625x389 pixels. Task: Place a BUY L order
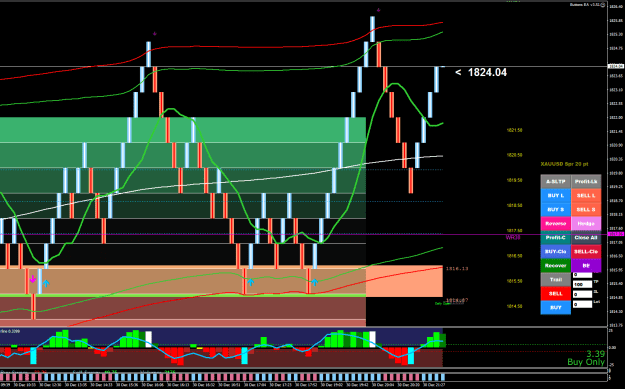tap(556, 196)
